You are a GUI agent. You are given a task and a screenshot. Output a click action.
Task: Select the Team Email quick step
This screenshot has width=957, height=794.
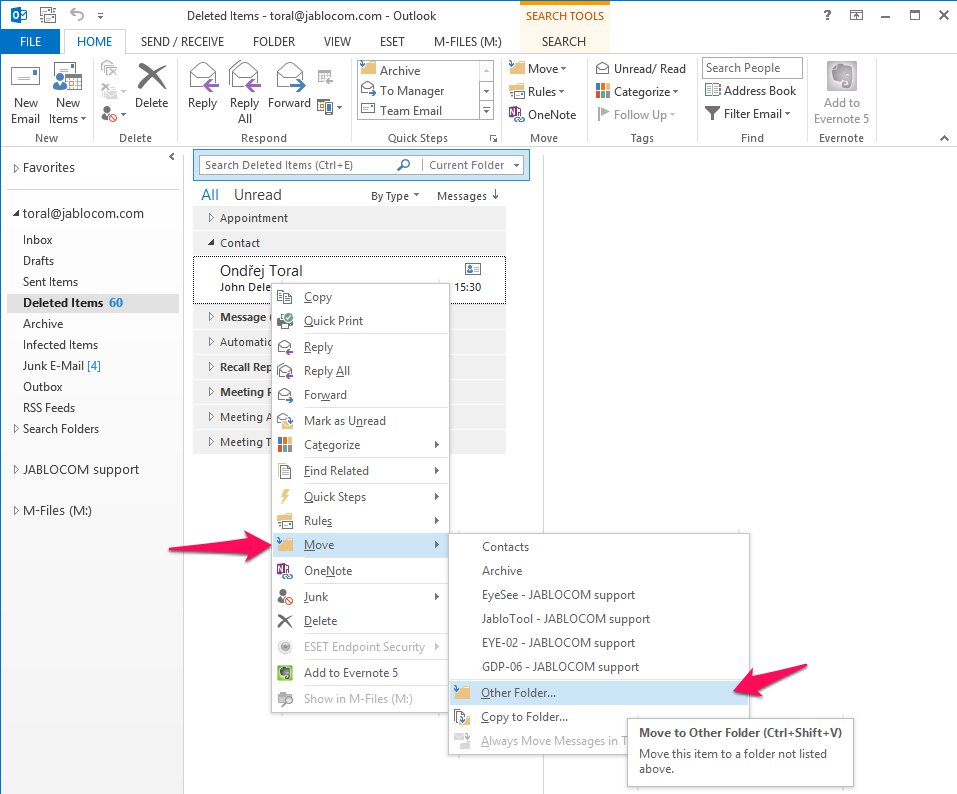pos(410,111)
